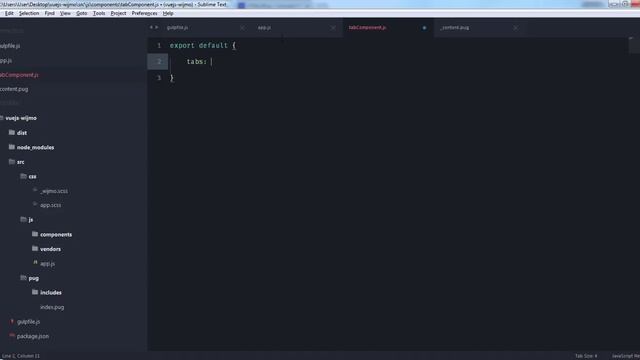Click the package.json file icon
Image resolution: width=640 pixels, height=360 pixels.
[x=12, y=336]
